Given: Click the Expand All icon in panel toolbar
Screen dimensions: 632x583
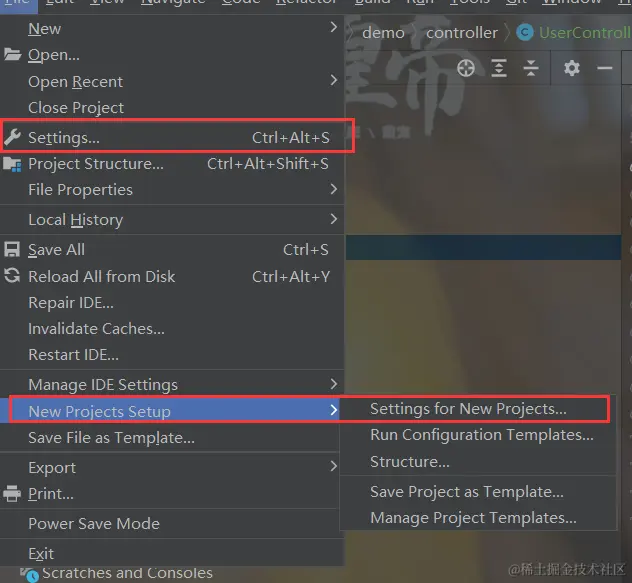Looking at the screenshot, I should point(499,68).
